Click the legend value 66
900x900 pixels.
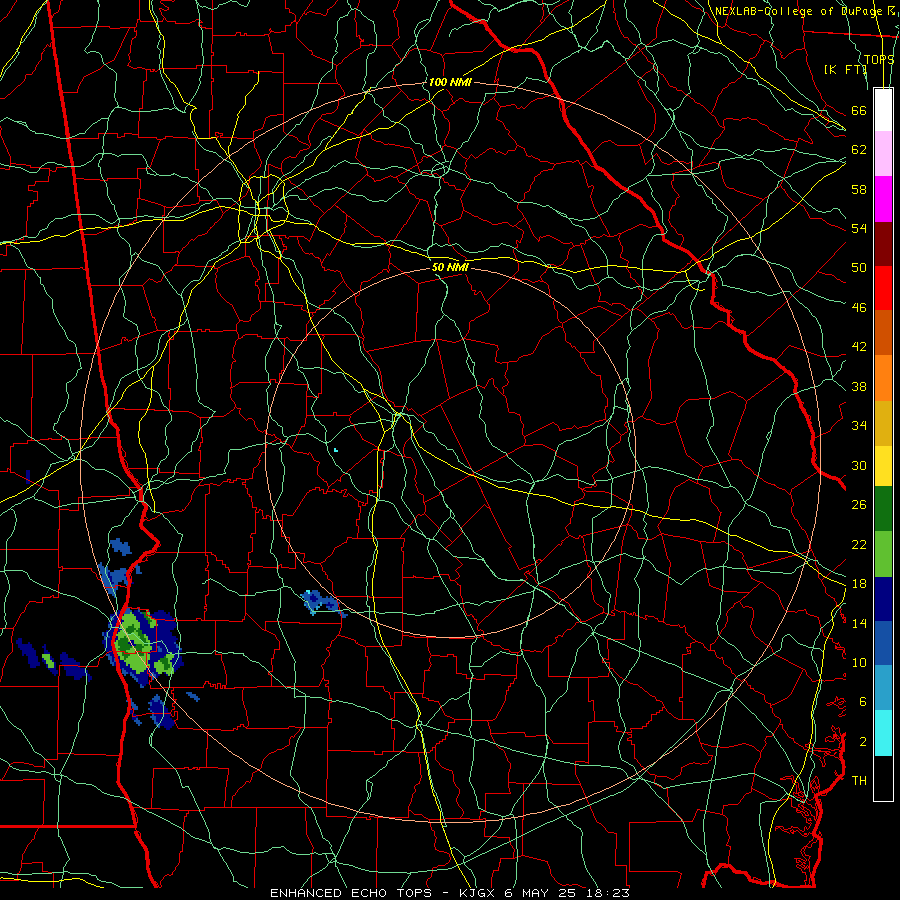[859, 110]
